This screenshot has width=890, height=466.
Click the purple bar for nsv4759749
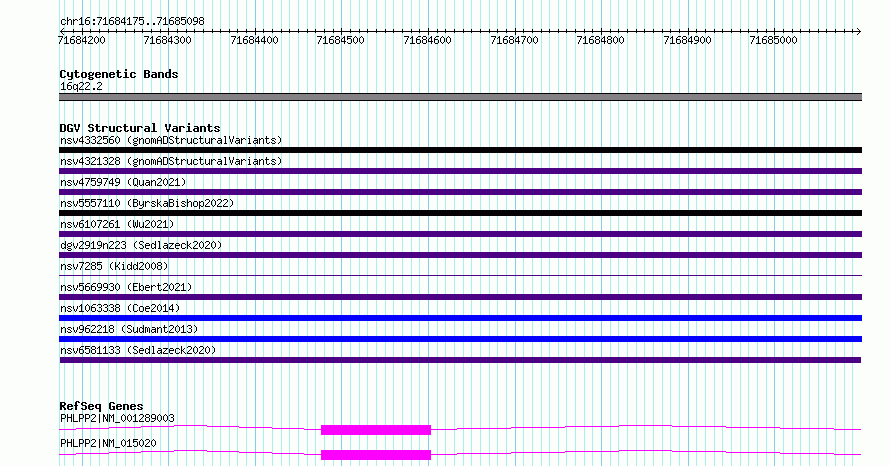(x=460, y=192)
